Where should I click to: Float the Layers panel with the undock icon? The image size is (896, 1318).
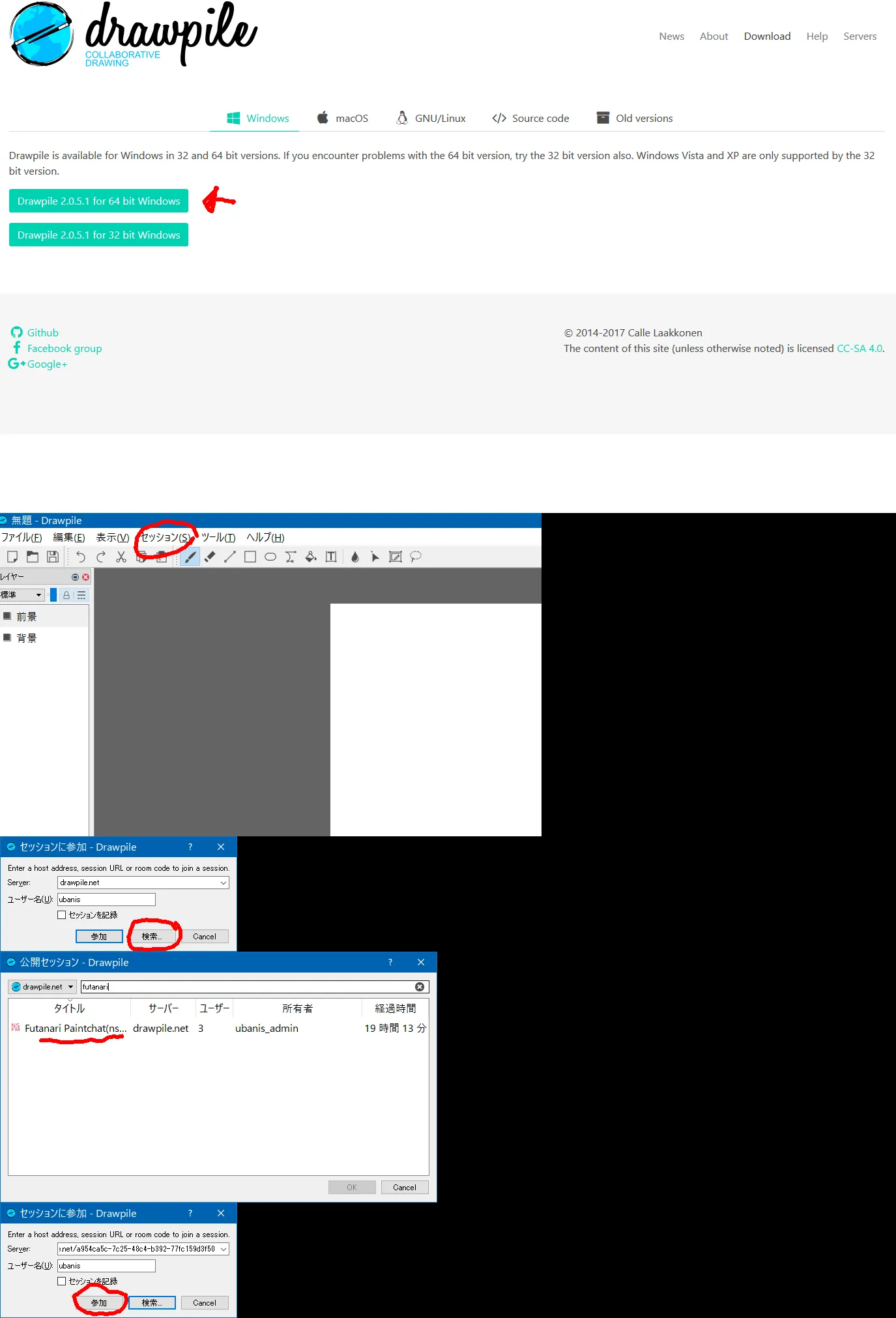(x=75, y=578)
